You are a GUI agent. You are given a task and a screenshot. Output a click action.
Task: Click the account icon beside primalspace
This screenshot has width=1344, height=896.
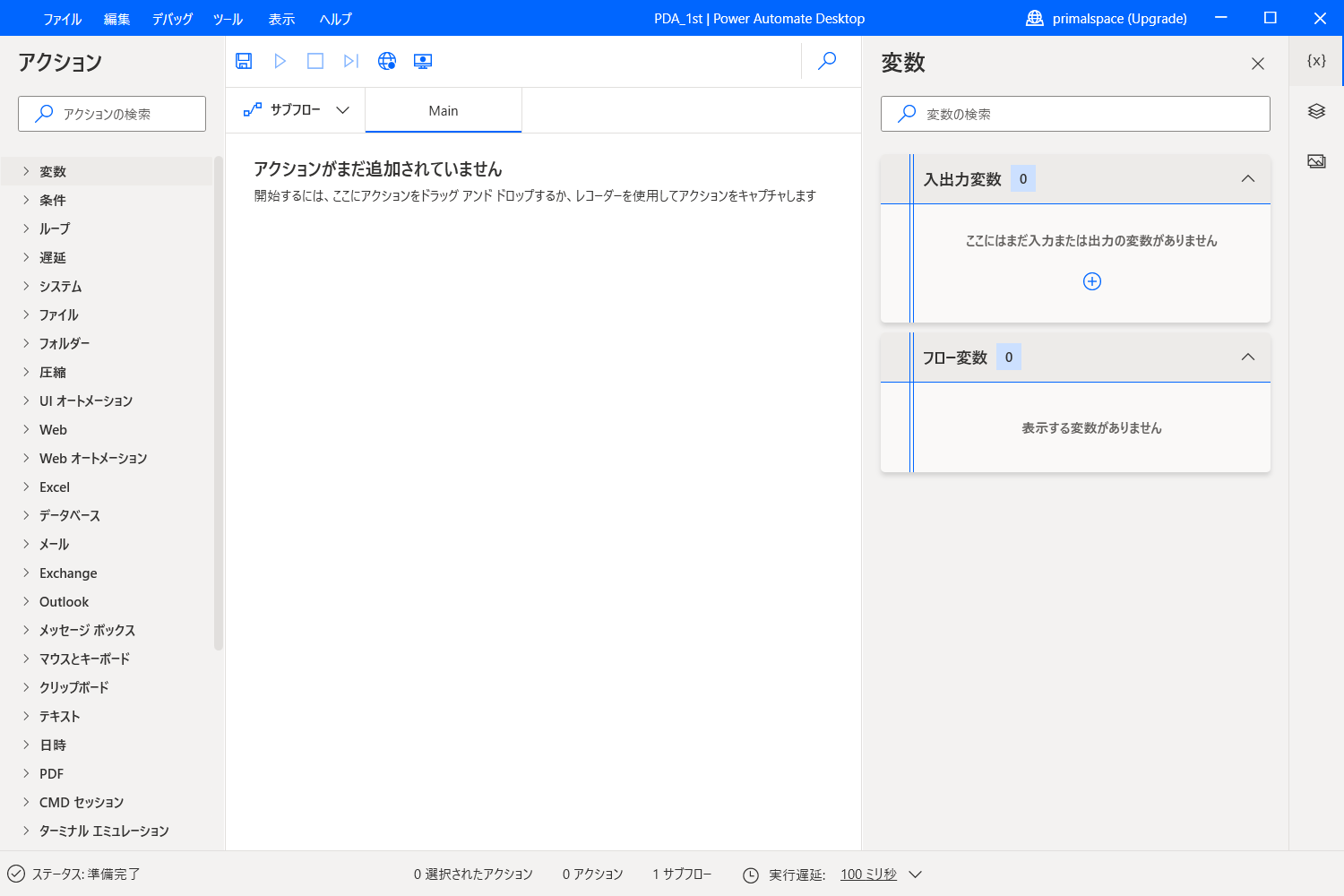coord(1035,18)
